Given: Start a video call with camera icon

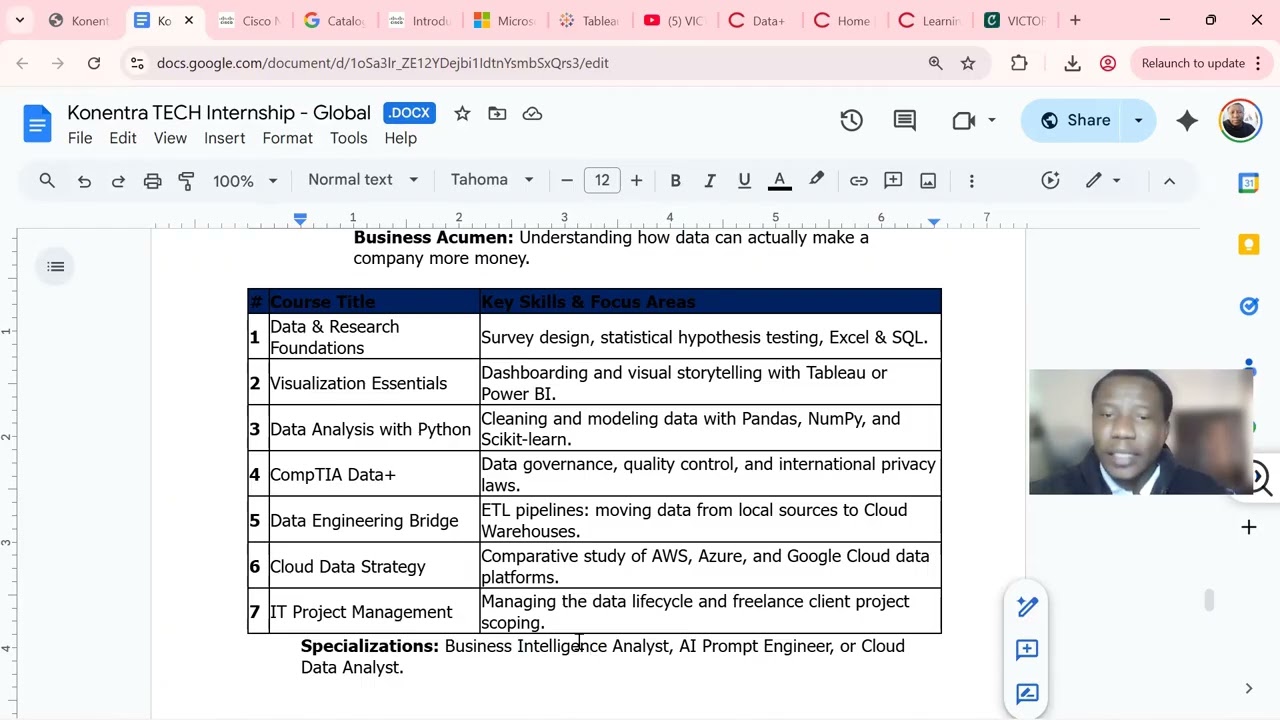Looking at the screenshot, I should (x=964, y=121).
